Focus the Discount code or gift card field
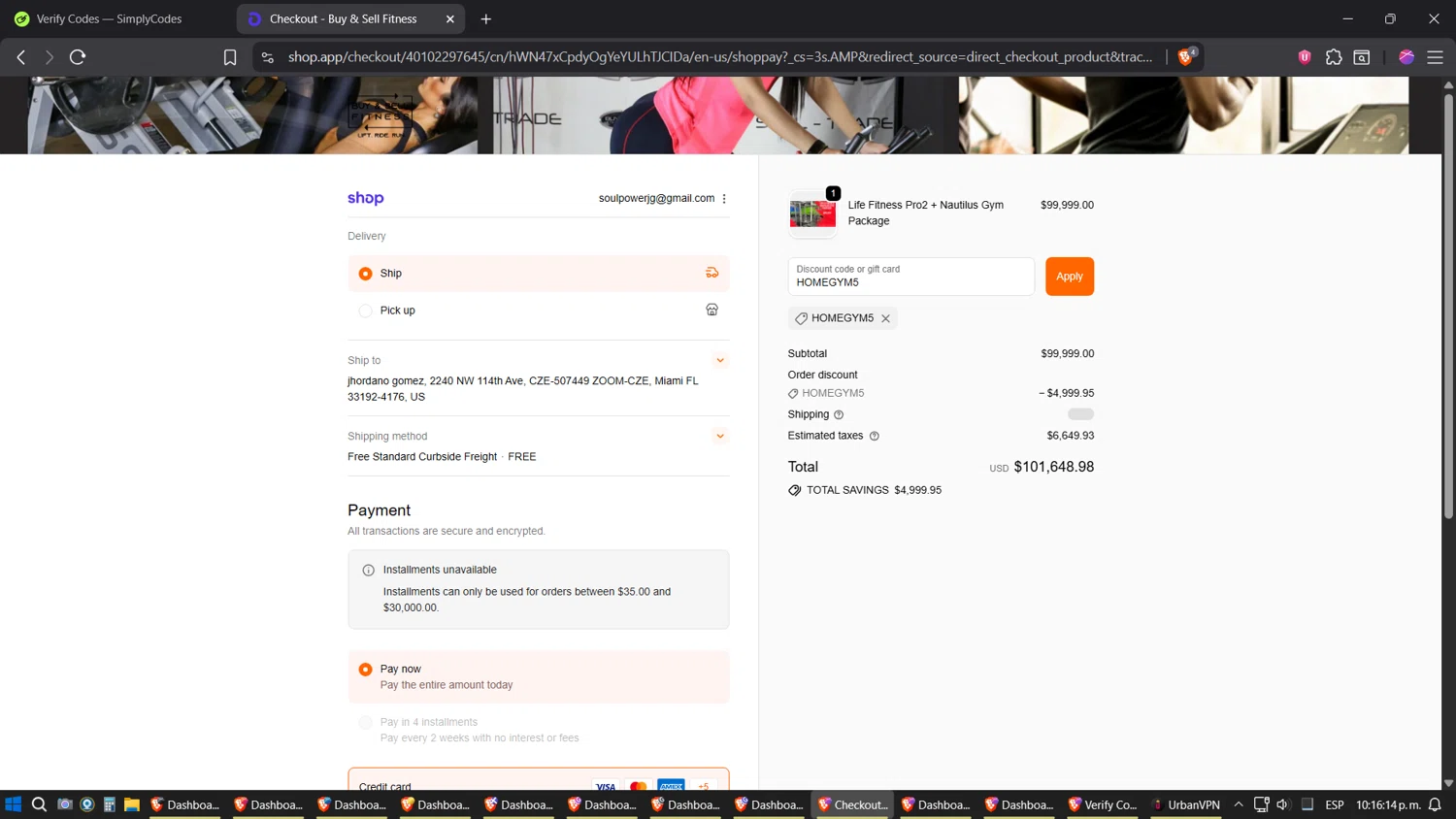 [910, 277]
